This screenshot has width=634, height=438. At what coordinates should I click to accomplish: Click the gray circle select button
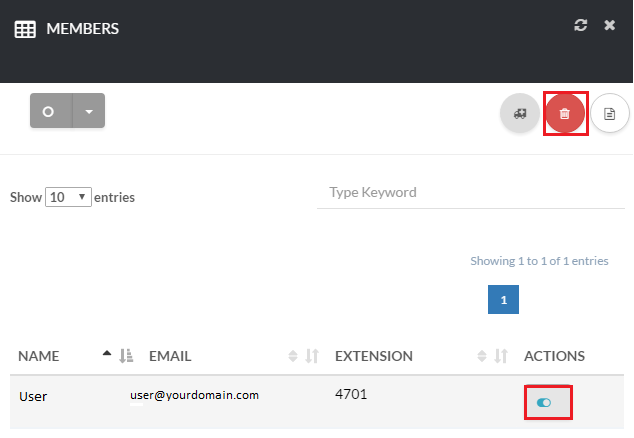point(49,111)
